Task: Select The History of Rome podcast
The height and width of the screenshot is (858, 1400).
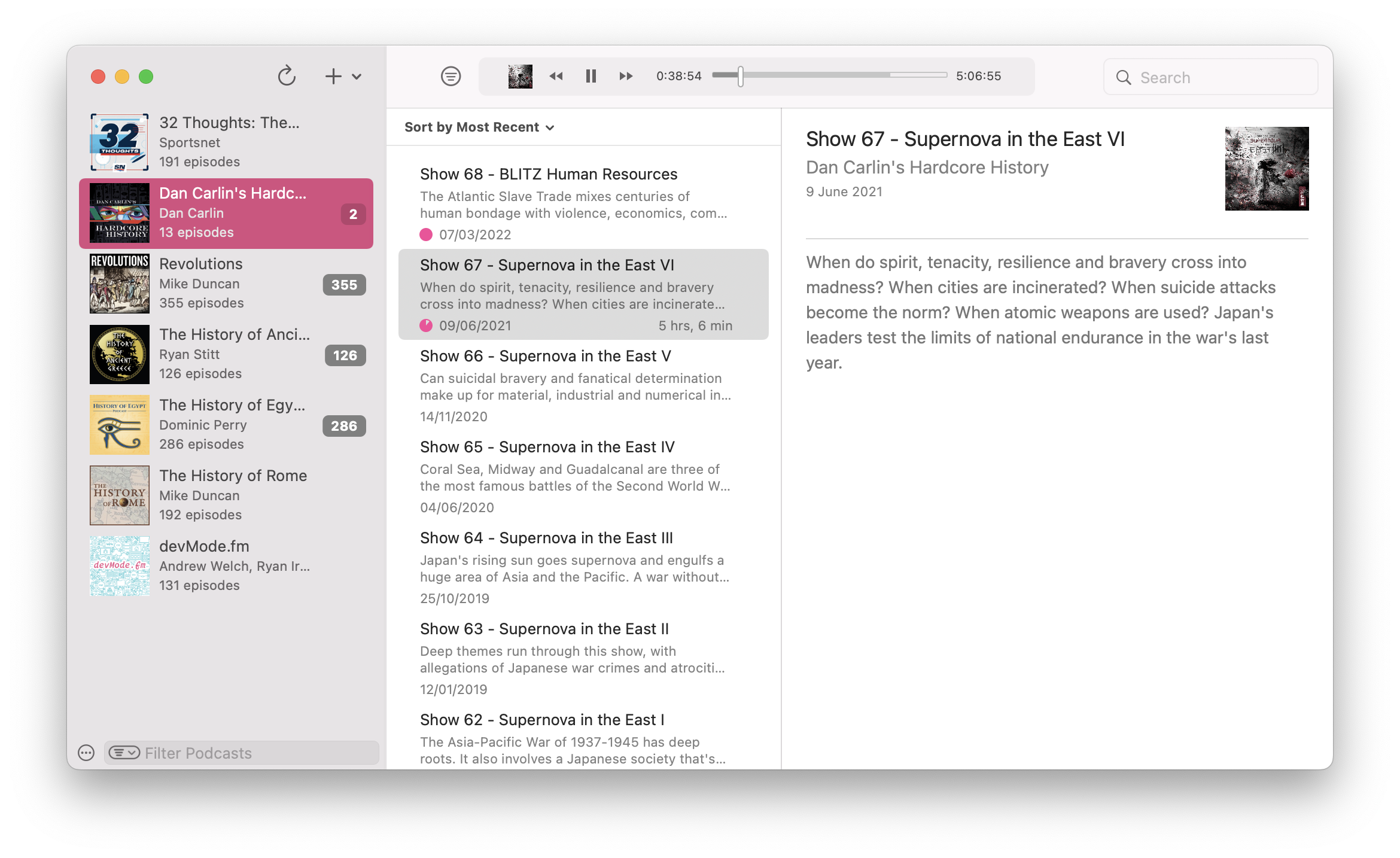Action: point(227,495)
